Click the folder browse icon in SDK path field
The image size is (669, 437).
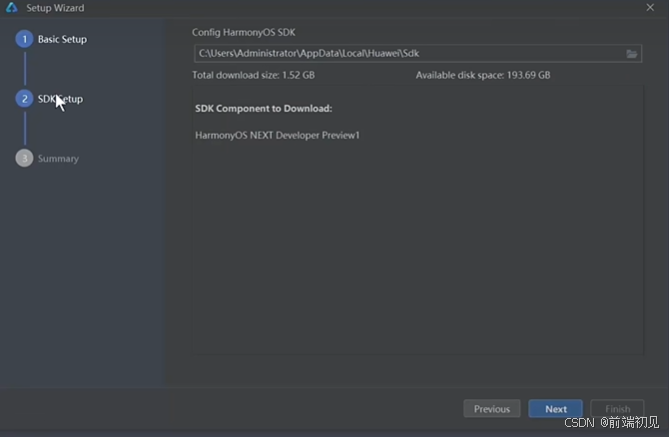click(631, 54)
